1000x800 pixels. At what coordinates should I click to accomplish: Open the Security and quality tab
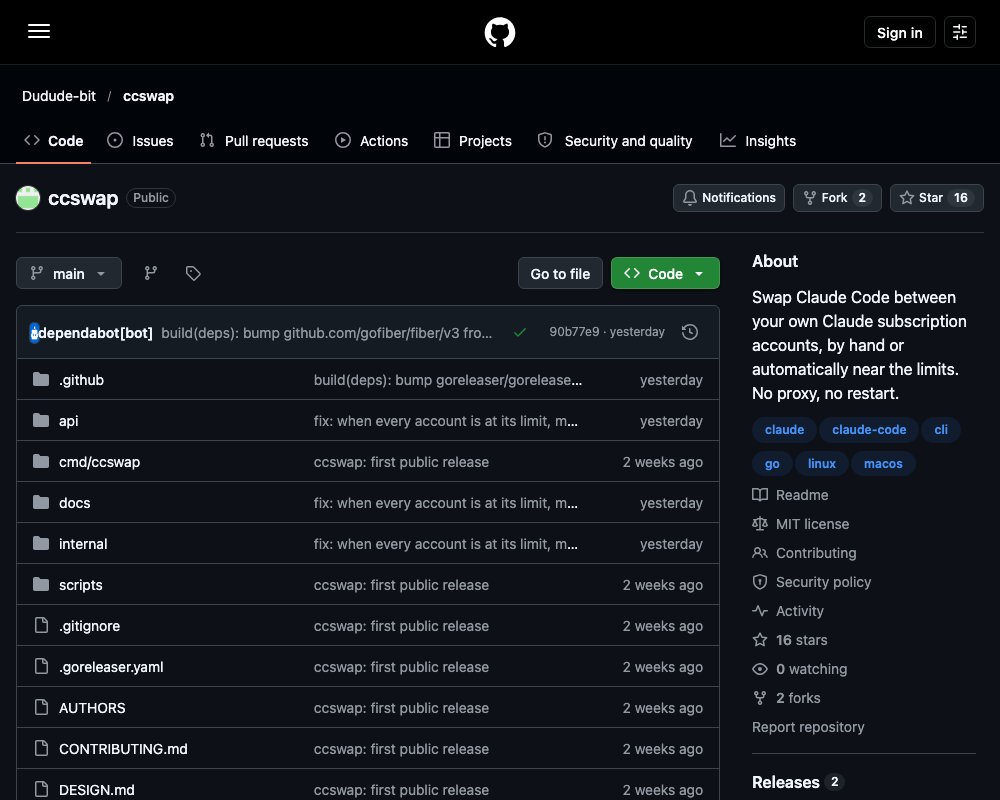615,141
